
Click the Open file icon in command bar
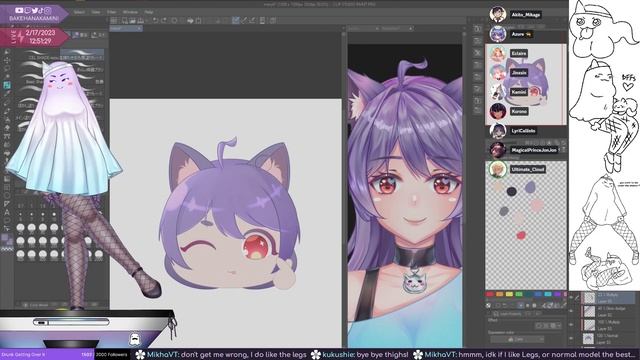133,20
